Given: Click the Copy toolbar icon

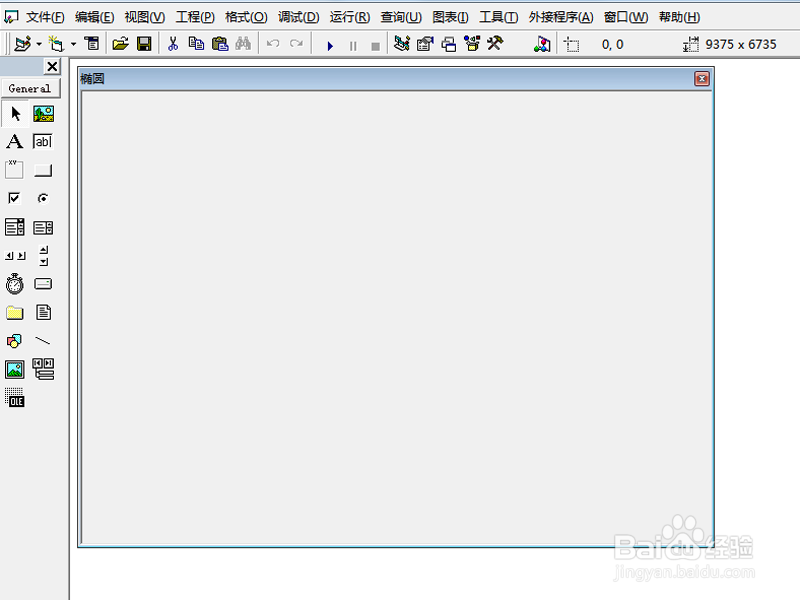Looking at the screenshot, I should 196,44.
